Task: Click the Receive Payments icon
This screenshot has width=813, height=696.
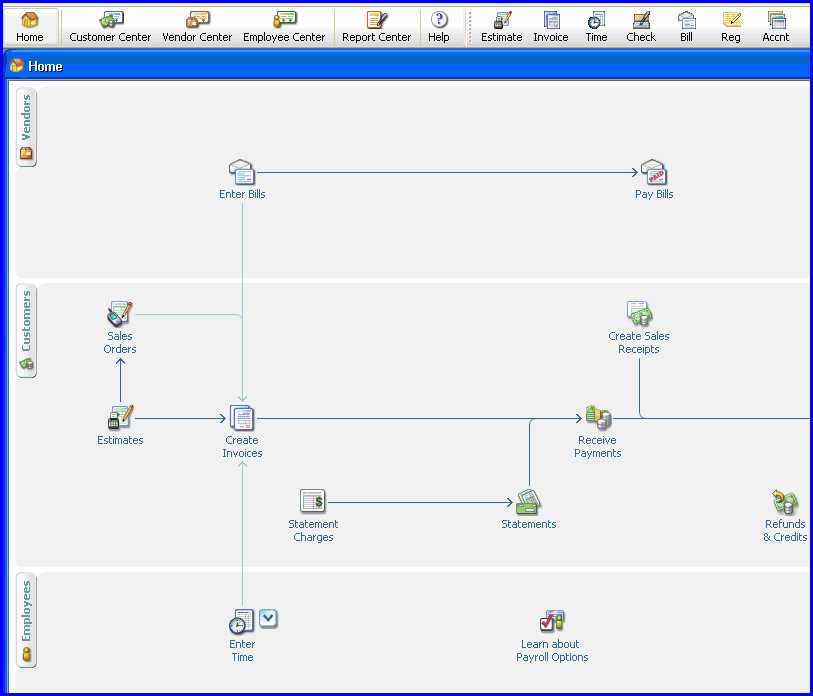Action: tap(598, 418)
